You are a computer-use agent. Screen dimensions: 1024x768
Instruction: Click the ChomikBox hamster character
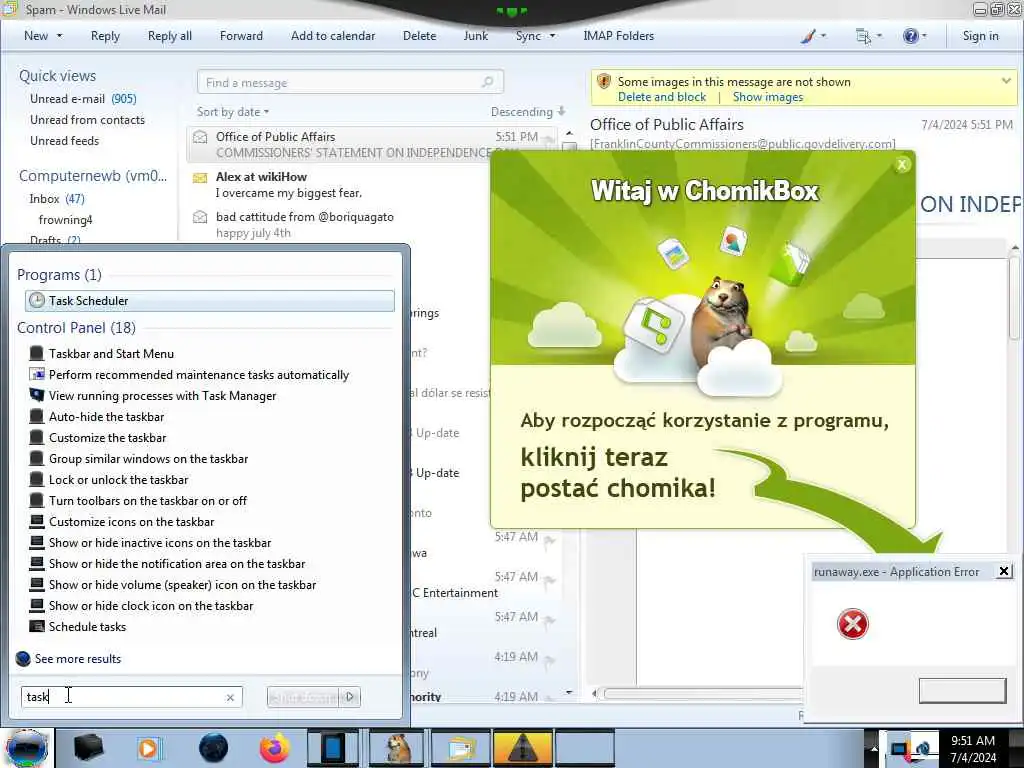(x=721, y=320)
